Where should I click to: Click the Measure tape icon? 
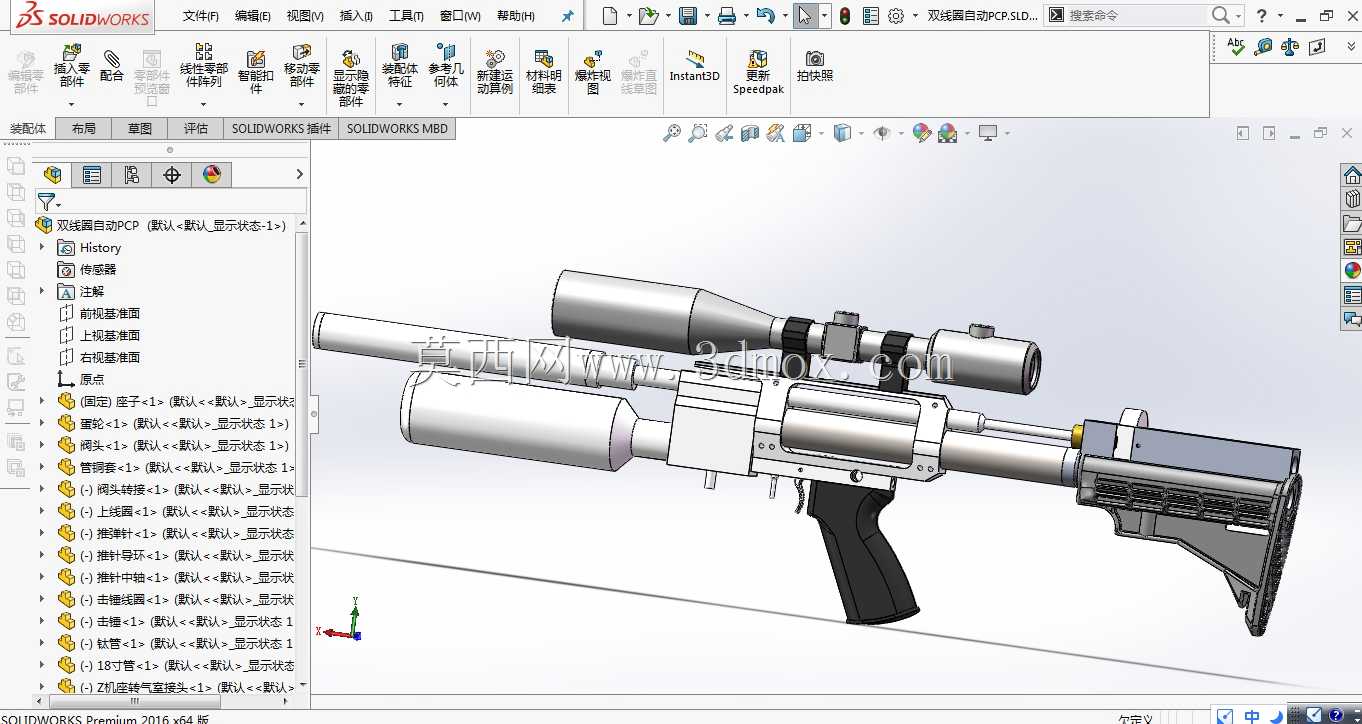click(x=1264, y=46)
